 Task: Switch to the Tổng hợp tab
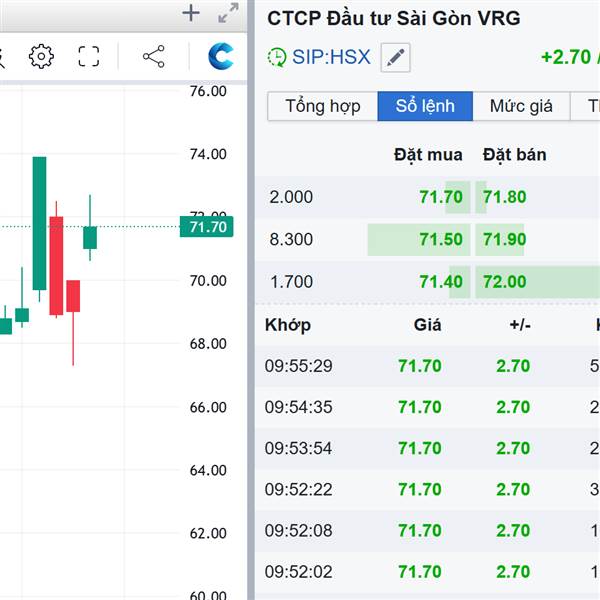(323, 106)
